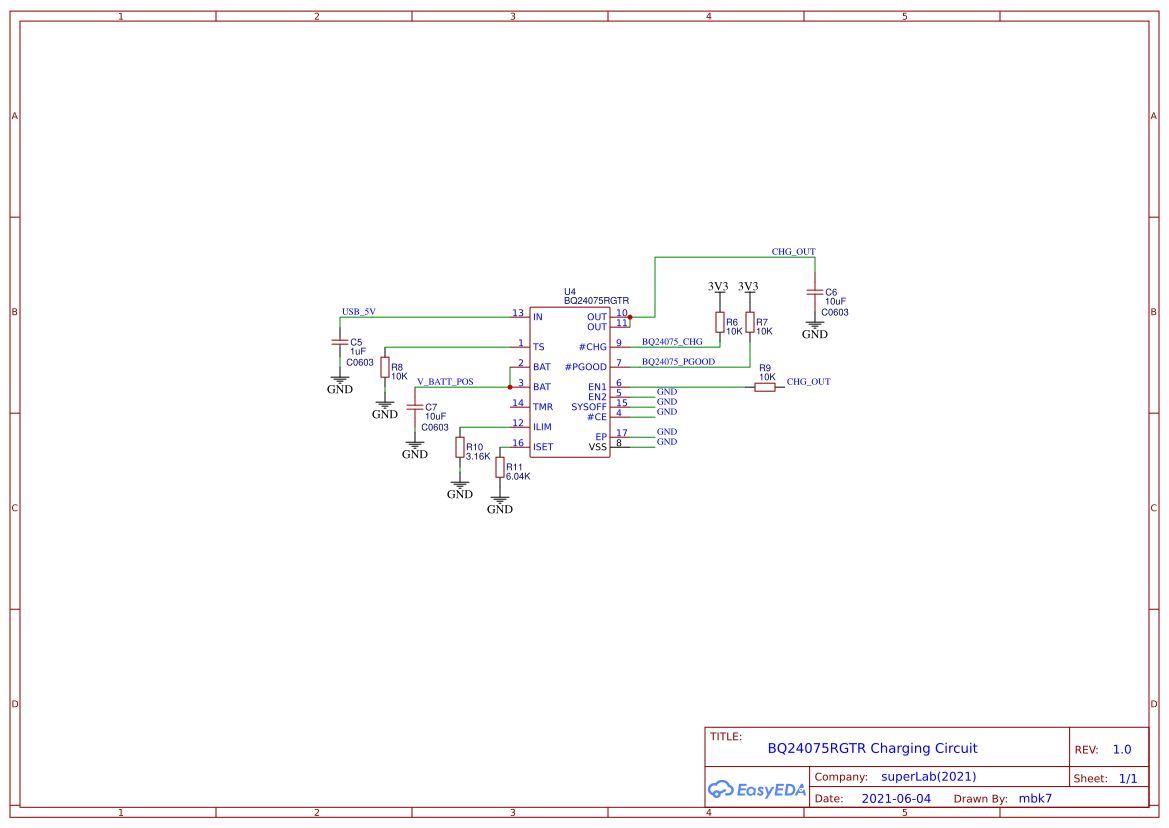Click the 3V3 power label above R6
Image resolution: width=1169 pixels, height=828 pixels.
718,285
